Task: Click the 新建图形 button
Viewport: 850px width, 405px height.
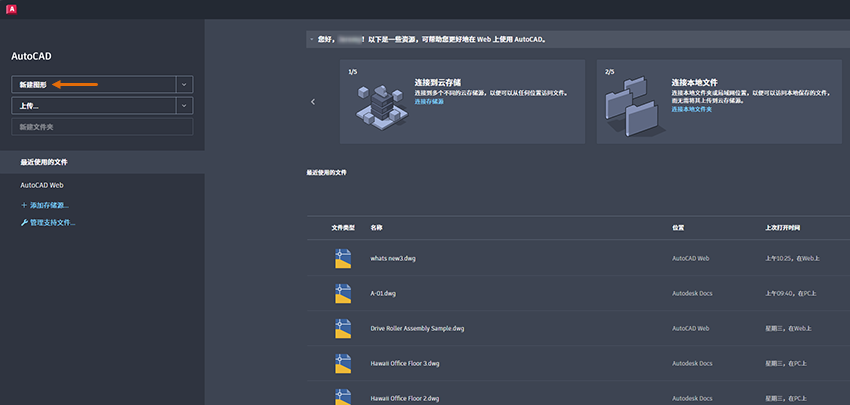Action: click(x=94, y=85)
